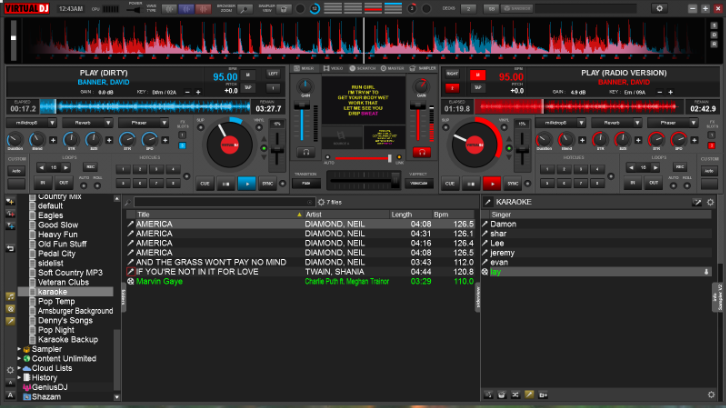Toggle left deck headphone cue button

click(x=306, y=152)
